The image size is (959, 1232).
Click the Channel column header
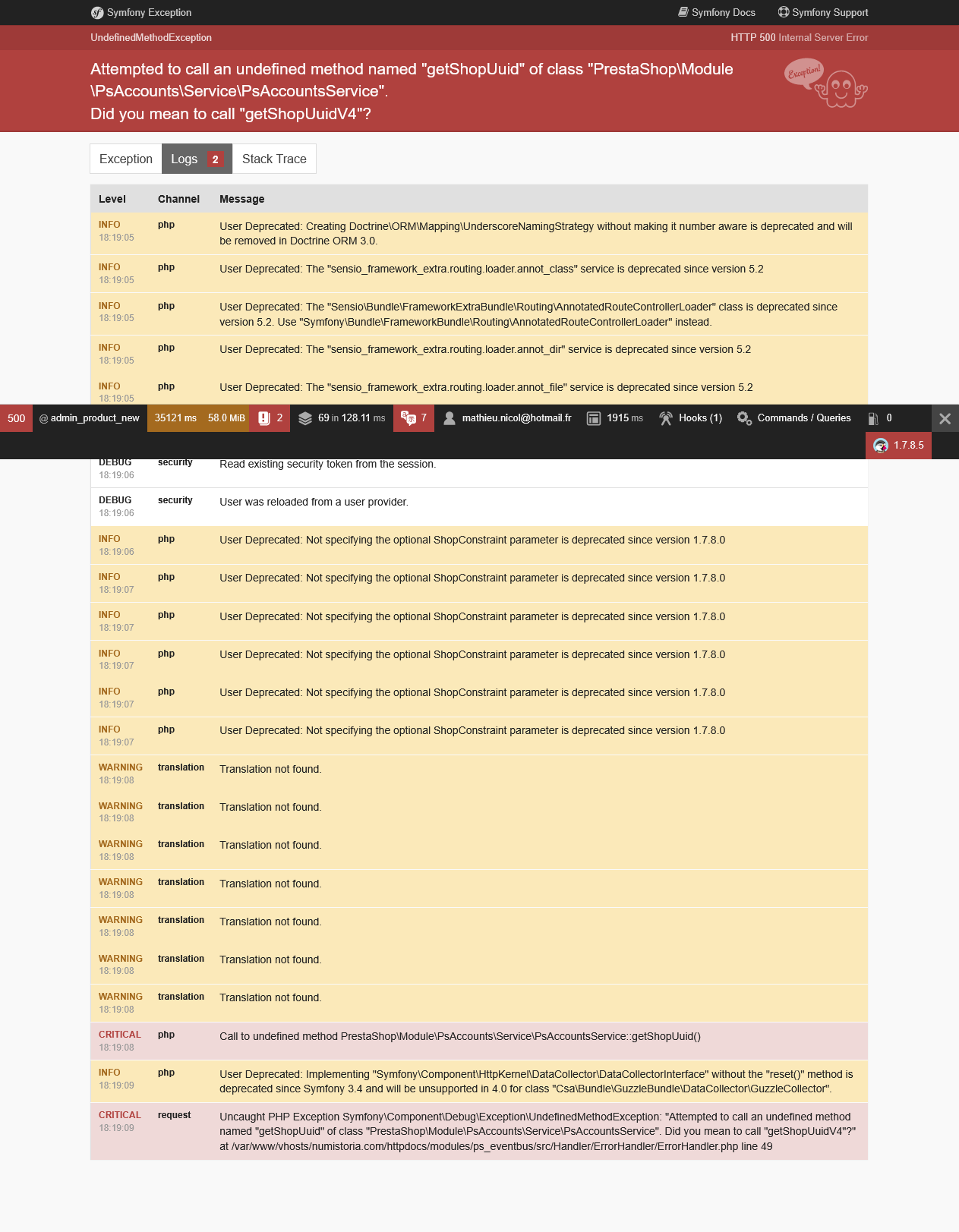tap(178, 199)
